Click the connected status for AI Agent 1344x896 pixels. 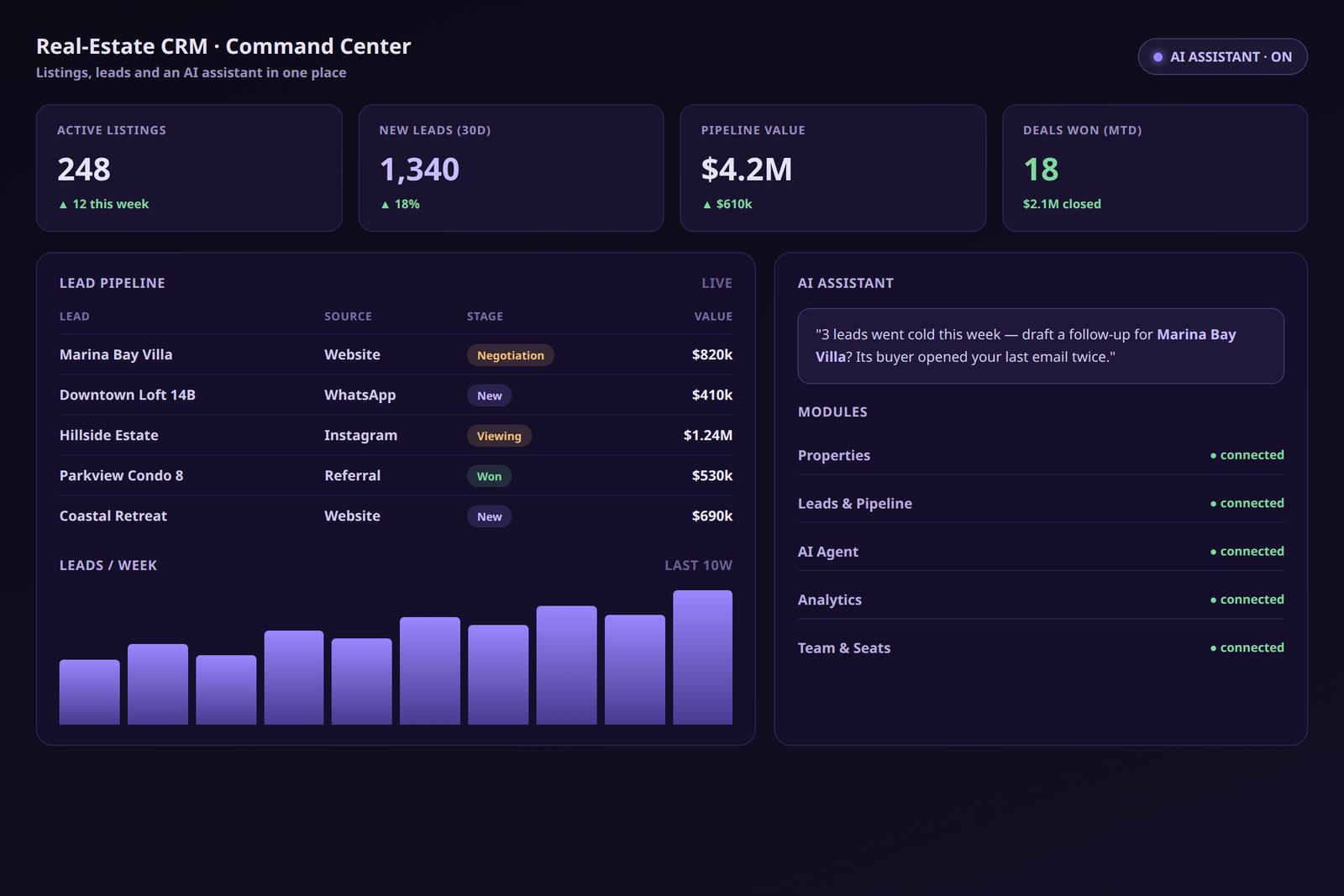1247,551
